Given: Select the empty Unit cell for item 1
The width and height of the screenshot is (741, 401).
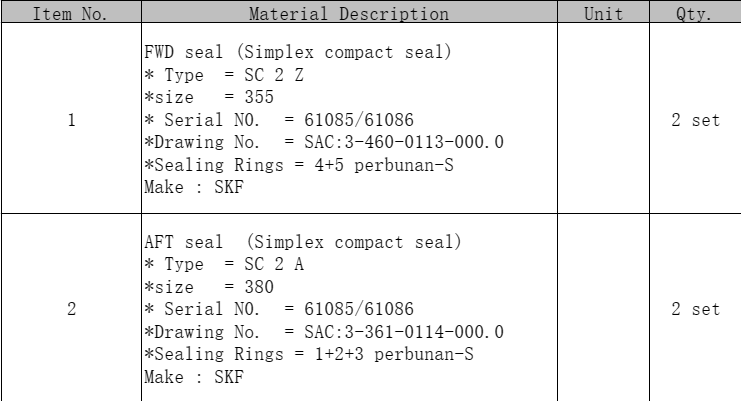Looking at the screenshot, I should (603, 119).
